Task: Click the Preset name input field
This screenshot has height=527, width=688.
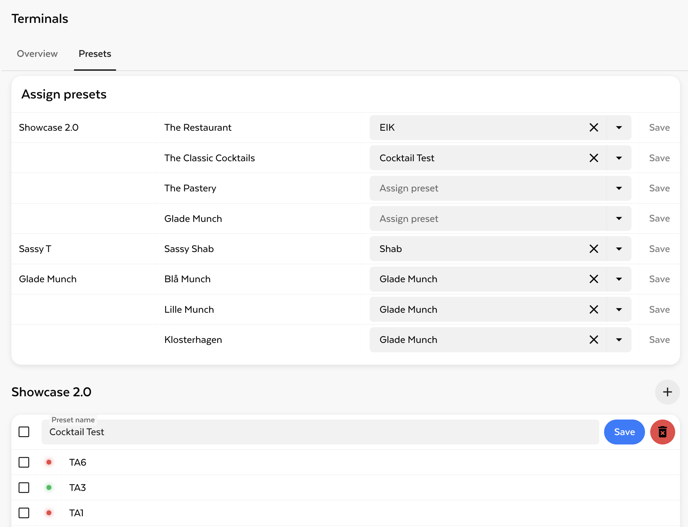Action: (x=320, y=432)
